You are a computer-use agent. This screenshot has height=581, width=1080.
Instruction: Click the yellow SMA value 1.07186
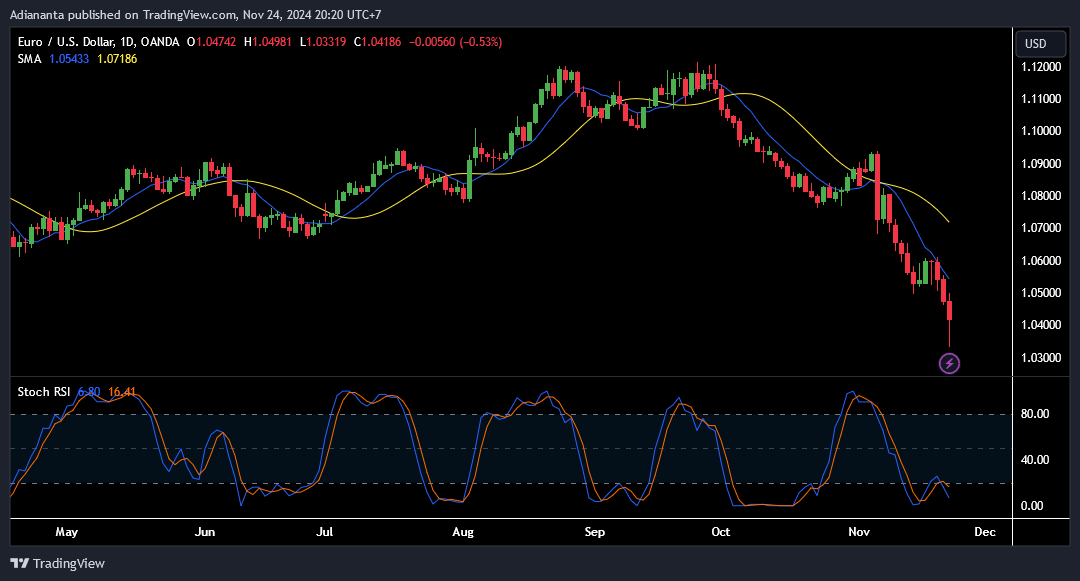coord(117,59)
